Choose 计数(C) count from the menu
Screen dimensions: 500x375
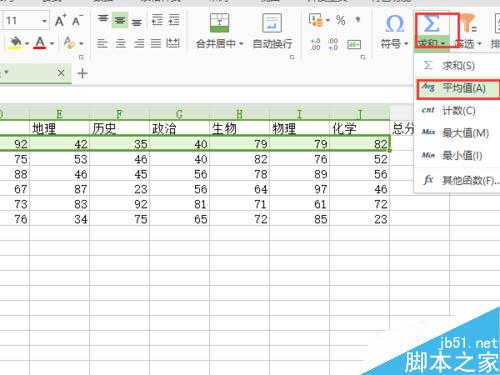[x=457, y=110]
